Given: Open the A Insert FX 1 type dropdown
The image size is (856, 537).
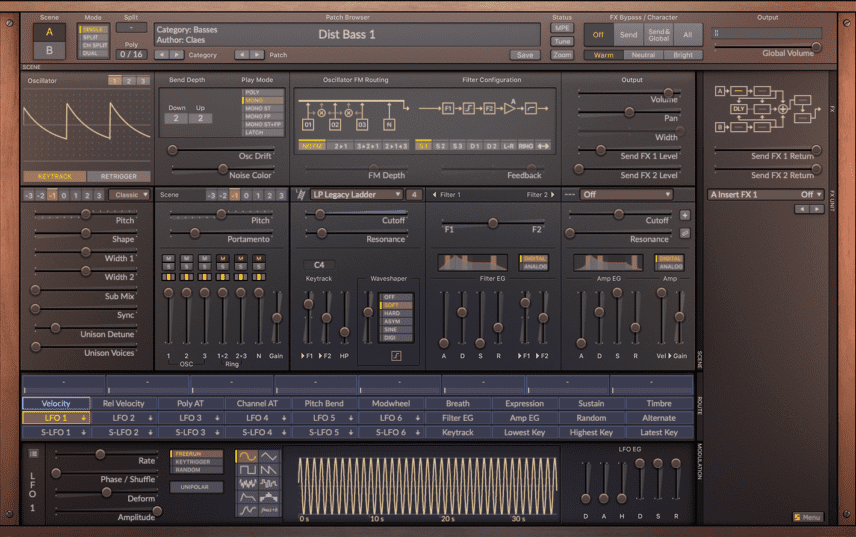Looking at the screenshot, I should point(766,194).
